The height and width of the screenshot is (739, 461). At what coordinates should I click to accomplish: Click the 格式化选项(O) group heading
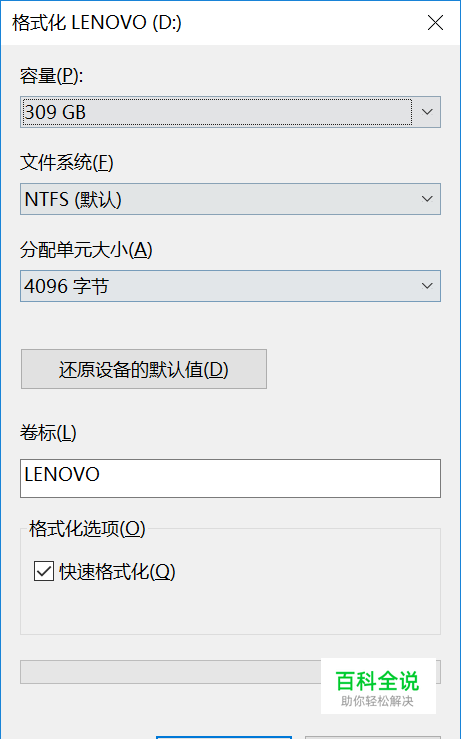[87, 529]
